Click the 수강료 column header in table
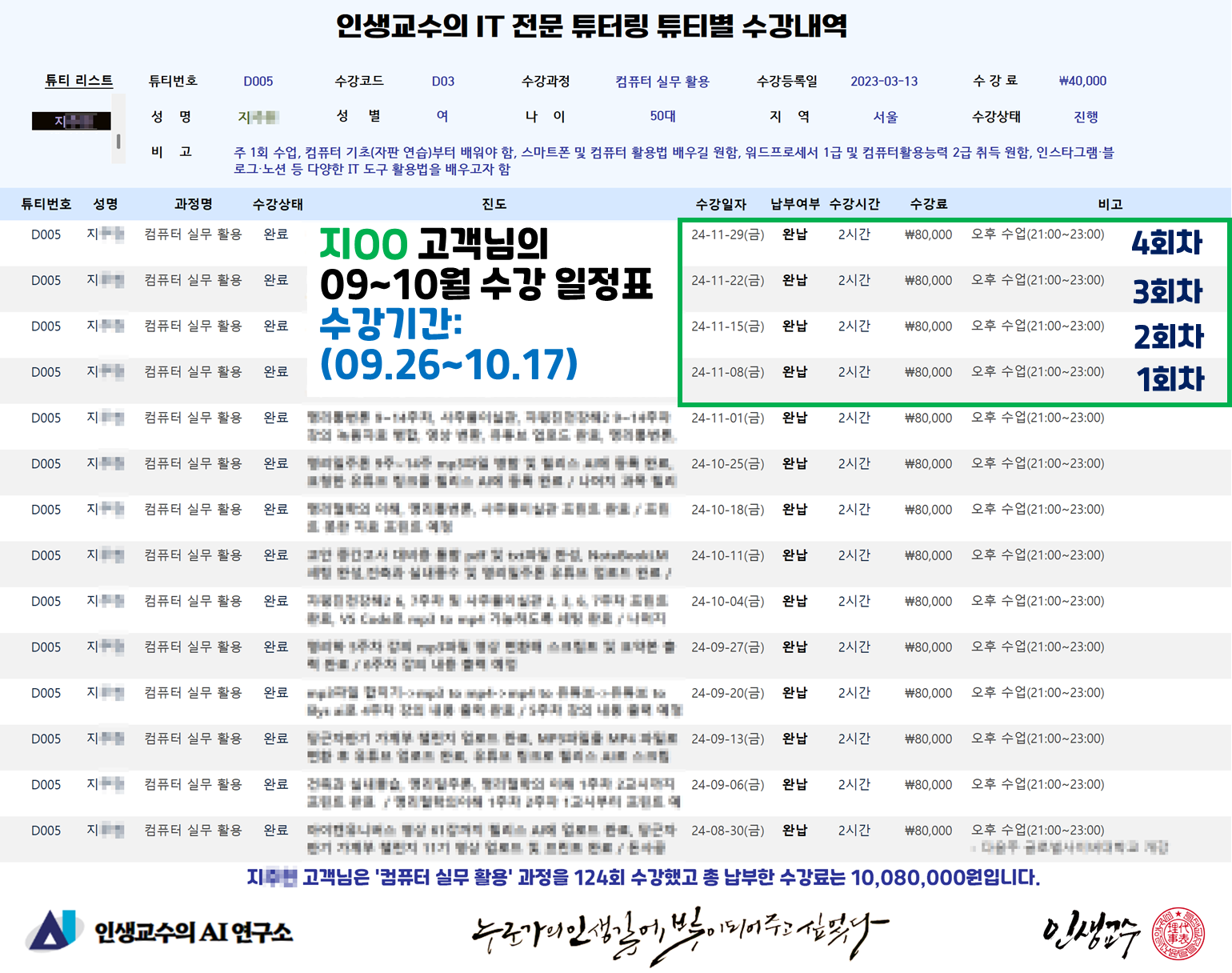This screenshot has height=973, width=1232. (x=928, y=204)
